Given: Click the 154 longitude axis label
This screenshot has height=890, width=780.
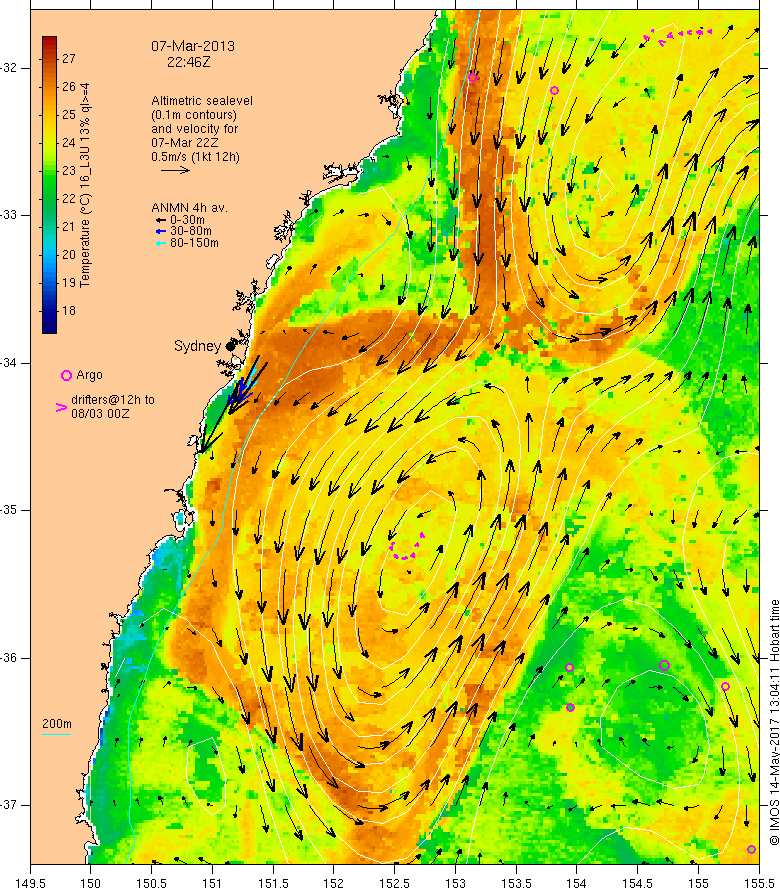Looking at the screenshot, I should (576, 884).
